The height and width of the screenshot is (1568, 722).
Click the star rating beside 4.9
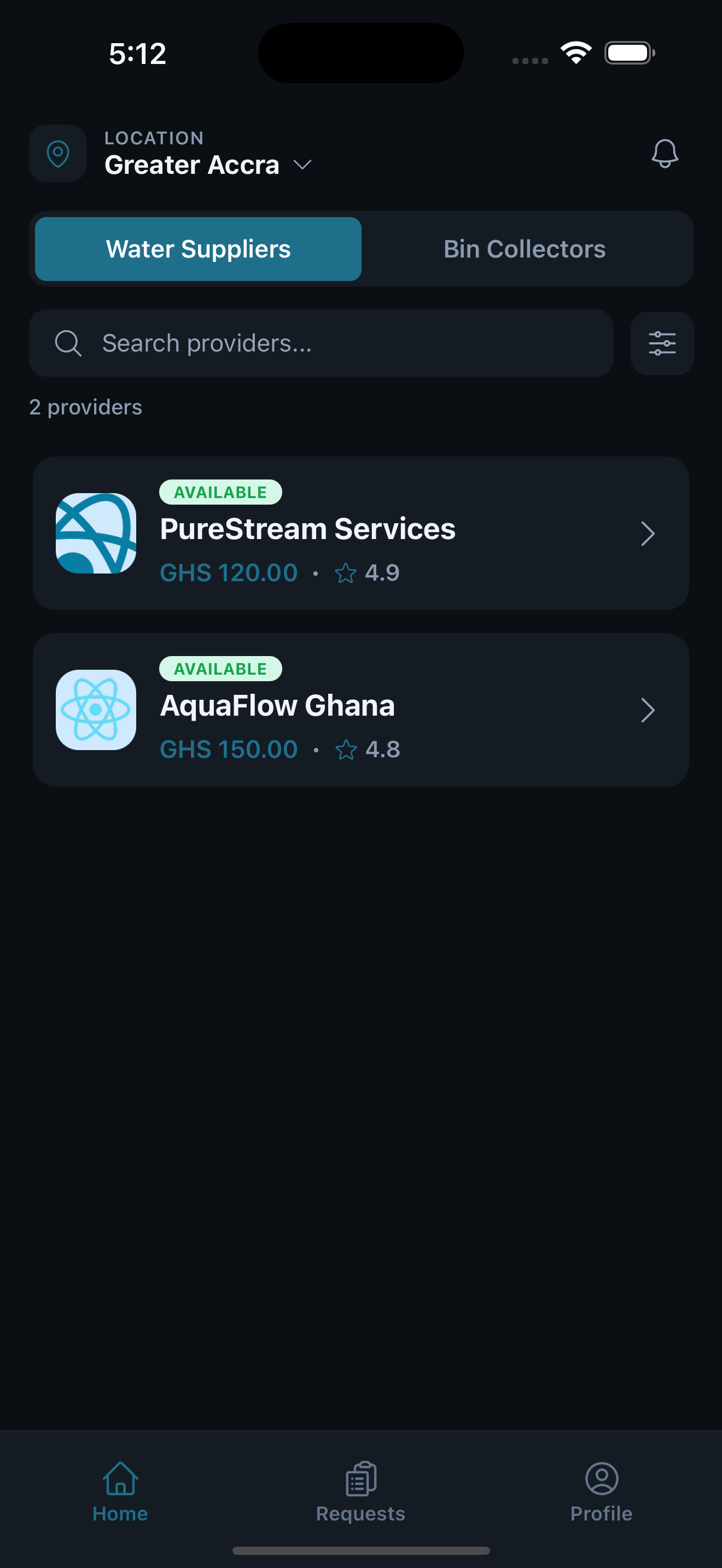coord(345,573)
